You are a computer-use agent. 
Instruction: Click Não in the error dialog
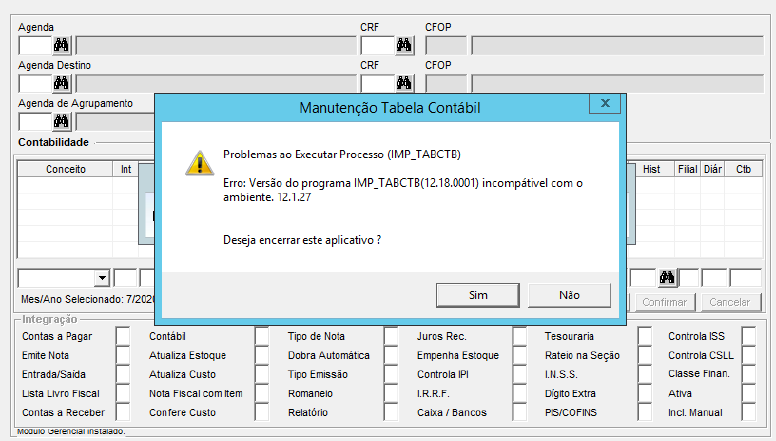click(569, 295)
